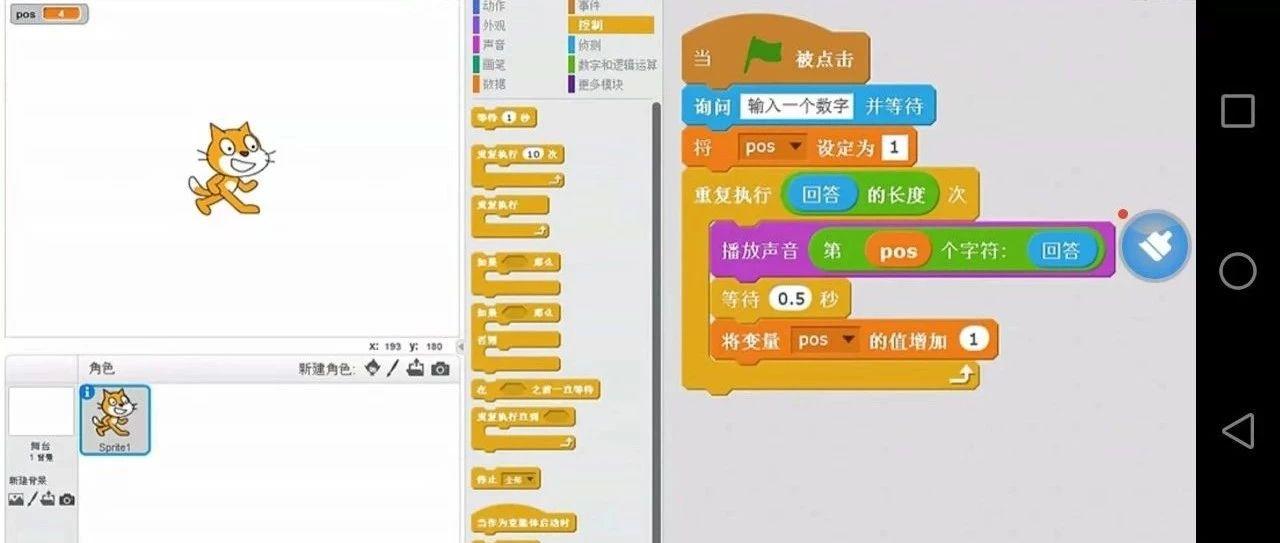Create new sprite from camera icon
Image resolution: width=1280 pixels, height=543 pixels.
point(440,369)
